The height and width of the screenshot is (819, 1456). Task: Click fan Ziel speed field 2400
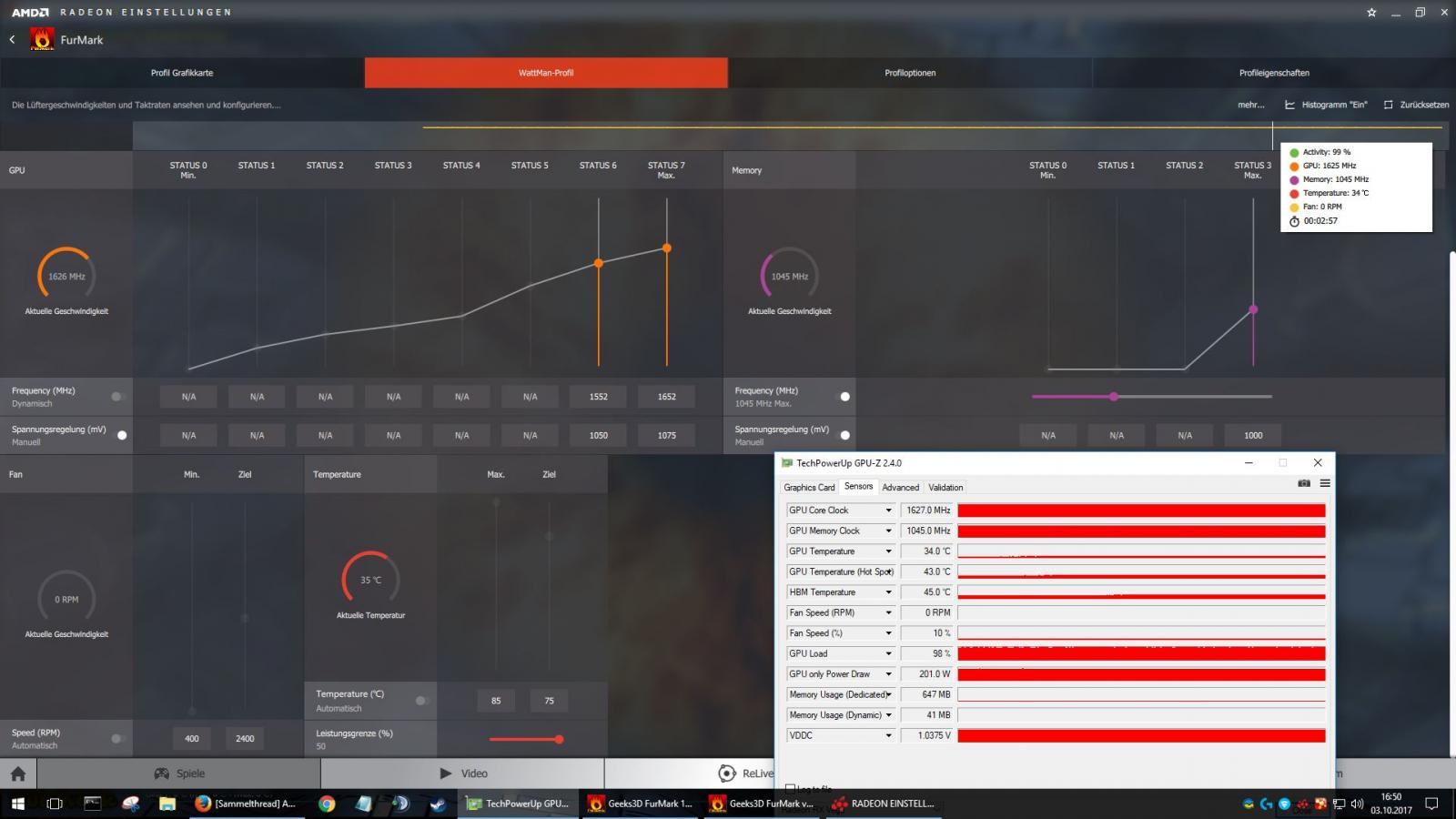(x=245, y=739)
